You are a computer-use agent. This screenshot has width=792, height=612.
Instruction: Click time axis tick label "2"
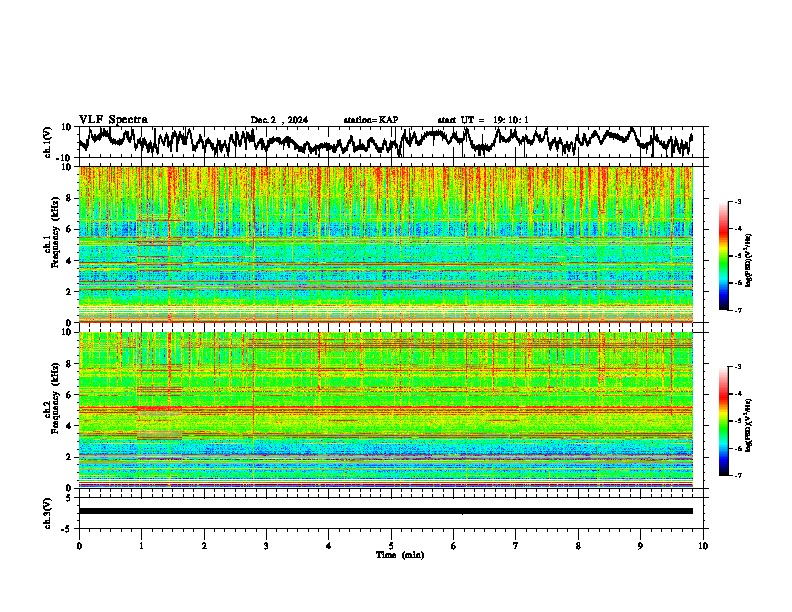pos(204,546)
